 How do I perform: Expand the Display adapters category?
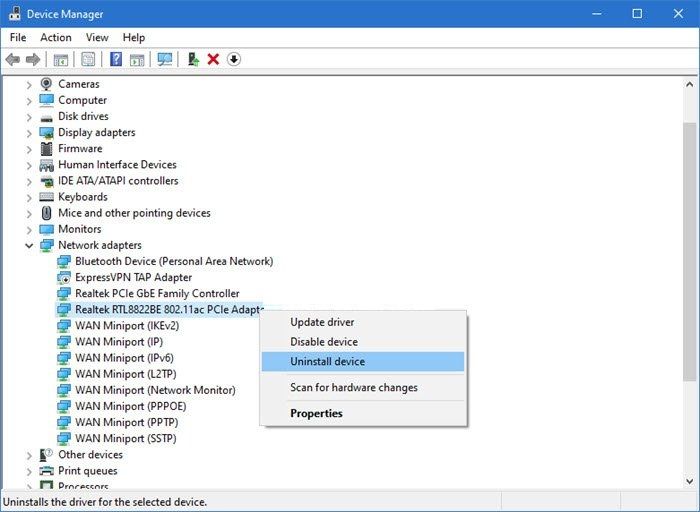pyautogui.click(x=29, y=132)
